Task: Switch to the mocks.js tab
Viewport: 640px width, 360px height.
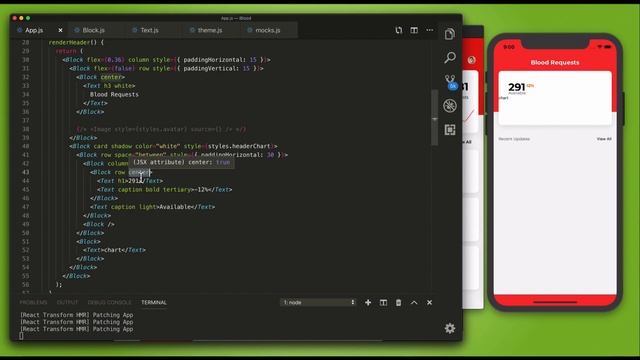Action: click(x=267, y=30)
